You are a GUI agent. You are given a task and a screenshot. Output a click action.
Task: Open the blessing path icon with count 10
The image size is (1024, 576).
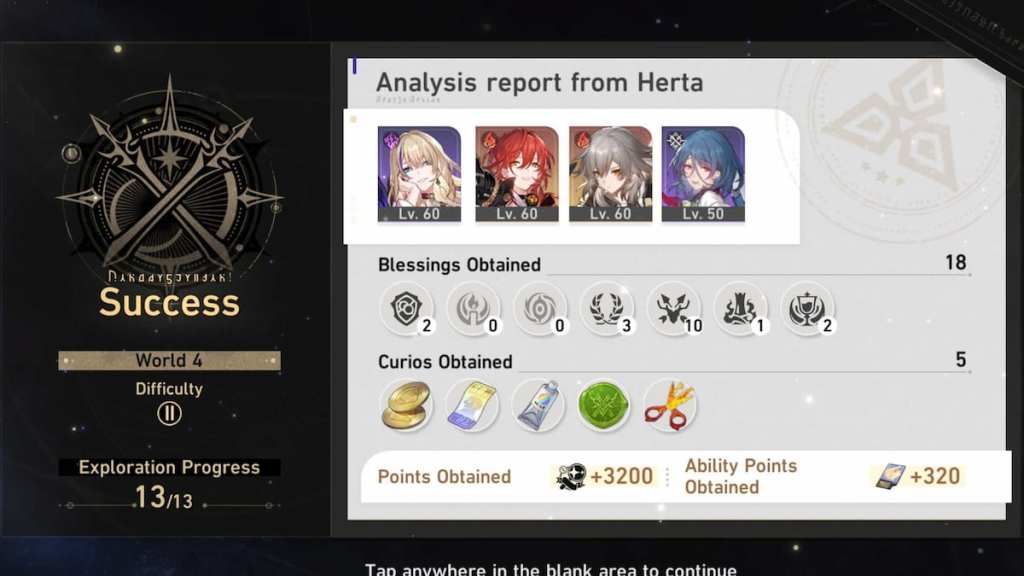673,309
